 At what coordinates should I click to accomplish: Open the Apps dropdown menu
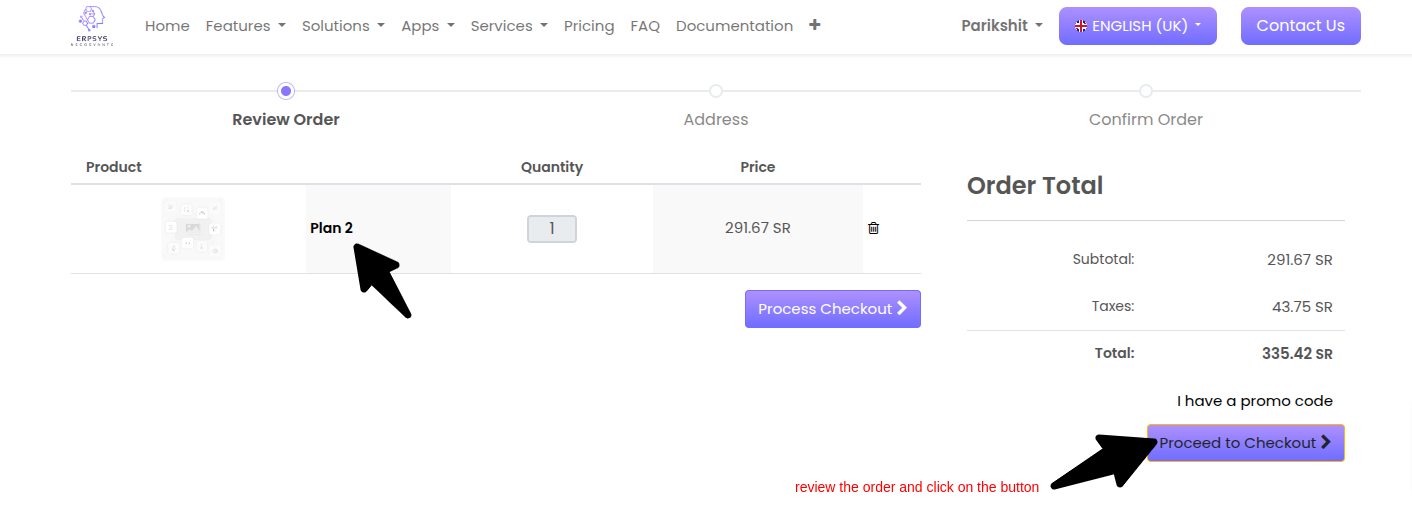coord(427,26)
